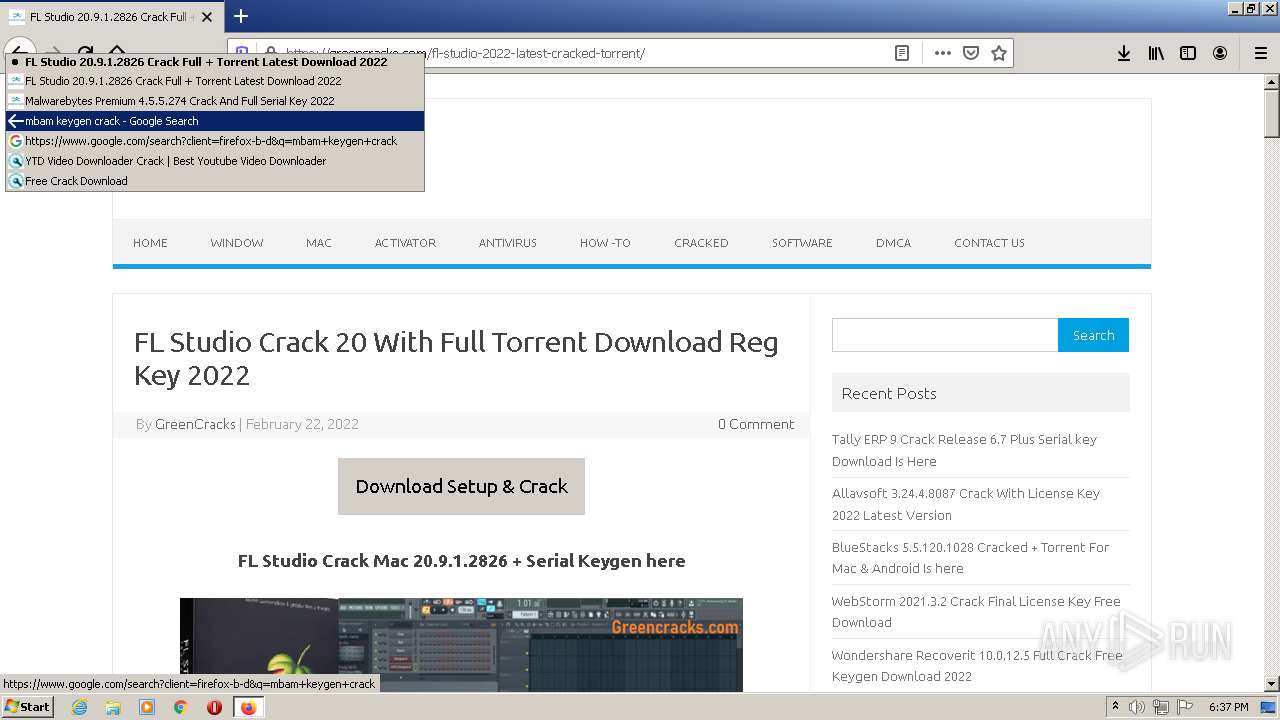
Task: Click page scrollbar up arrow
Action: point(1272,81)
